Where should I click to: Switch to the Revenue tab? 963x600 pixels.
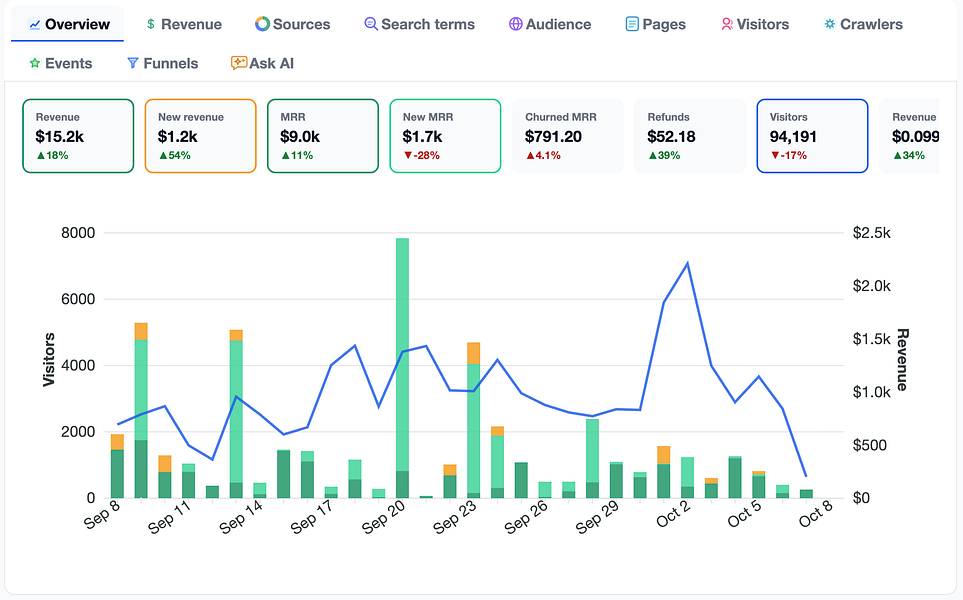coord(184,24)
